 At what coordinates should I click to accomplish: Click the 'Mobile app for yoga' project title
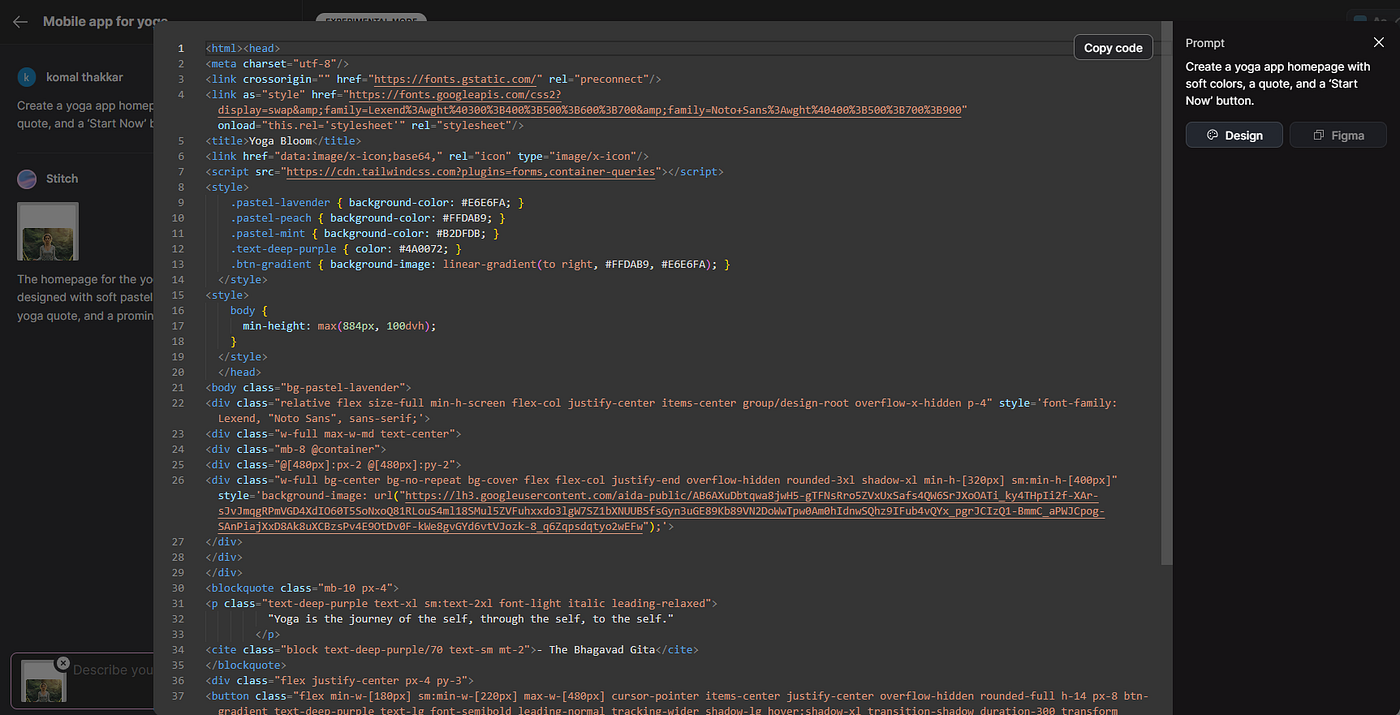click(x=105, y=21)
